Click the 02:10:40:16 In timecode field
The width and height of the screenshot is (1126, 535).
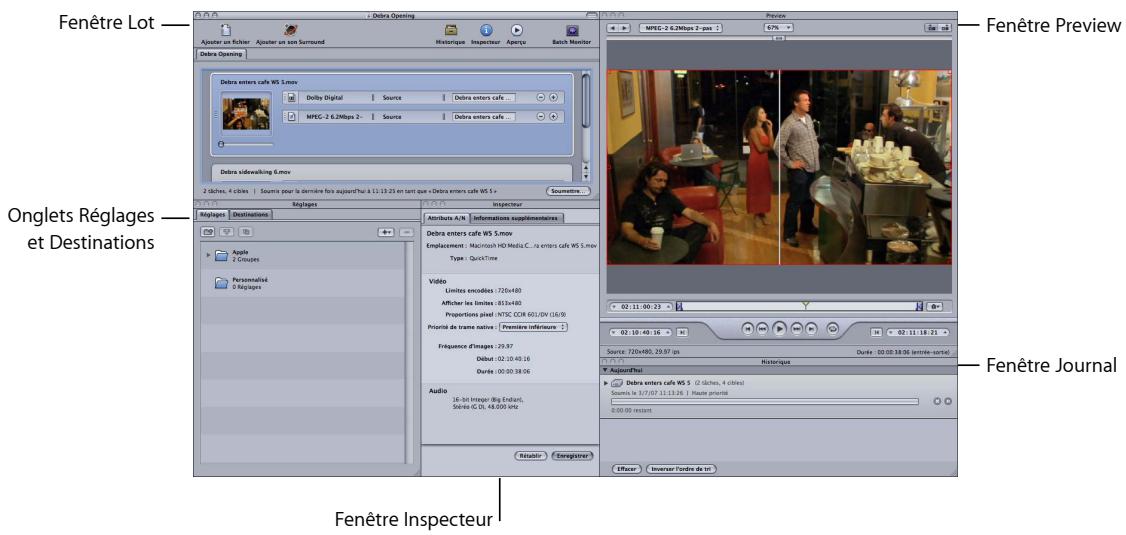click(x=641, y=332)
